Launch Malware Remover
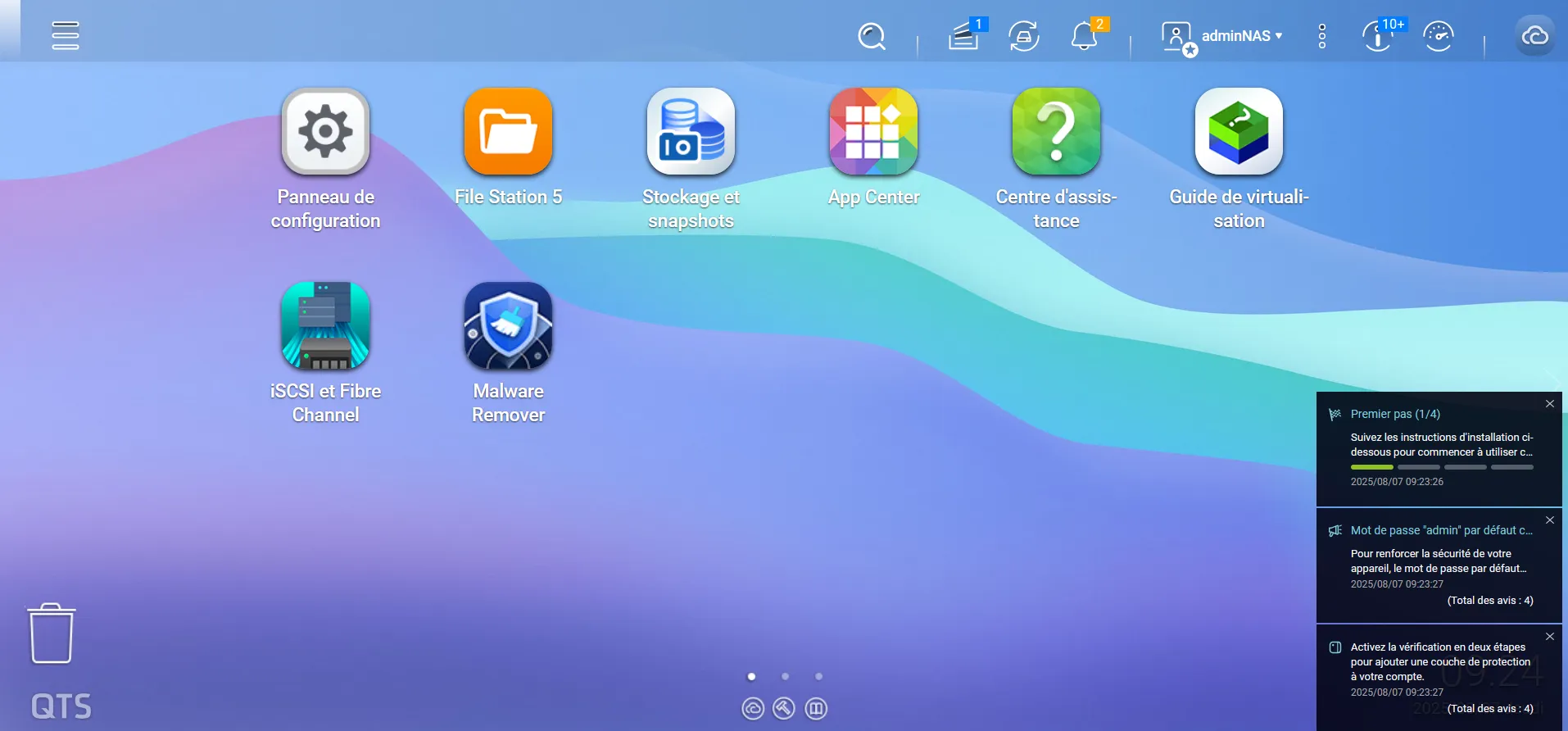 click(x=508, y=326)
